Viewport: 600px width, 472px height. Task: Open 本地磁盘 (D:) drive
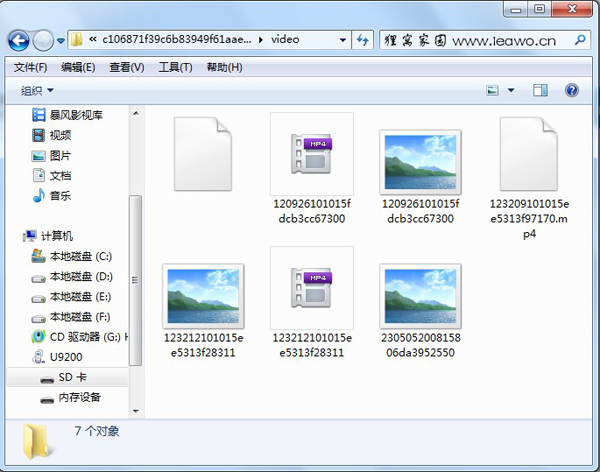click(72, 276)
